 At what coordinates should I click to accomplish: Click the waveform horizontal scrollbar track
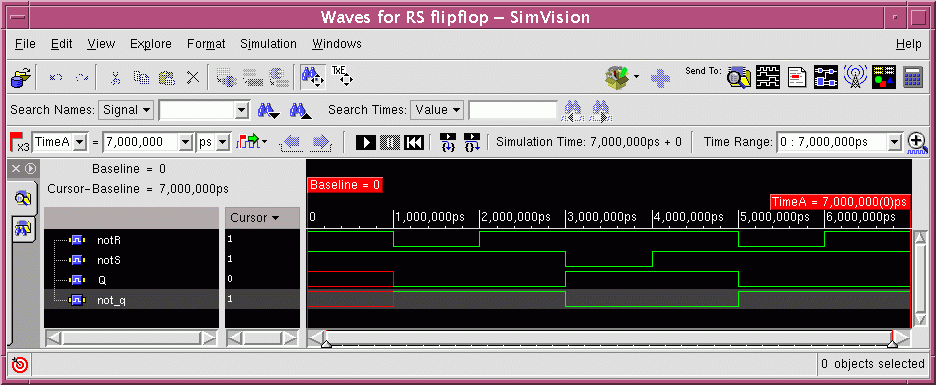point(608,338)
